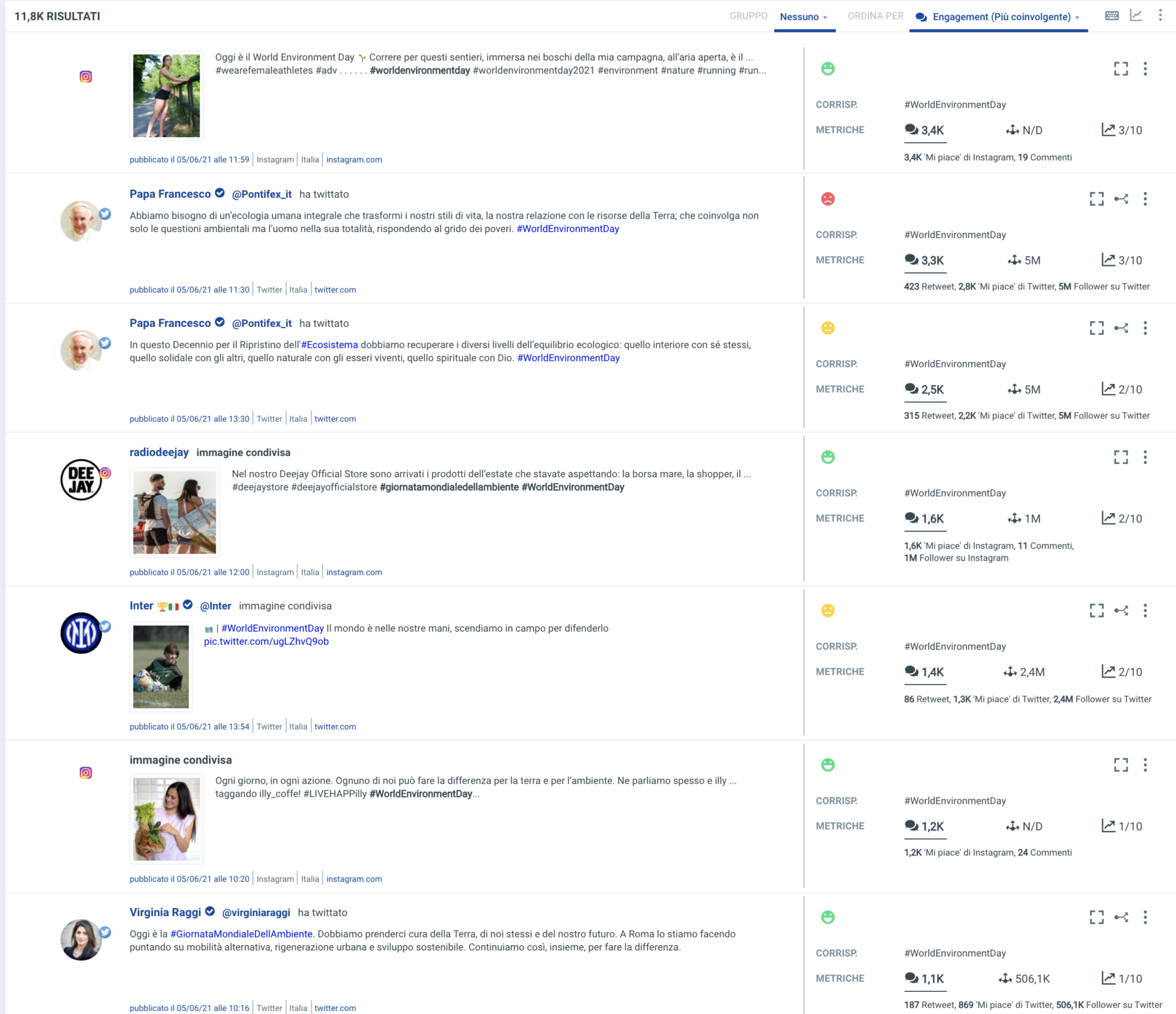1176x1014 pixels.
Task: Open twitter.com source link of Inter tweet
Action: tap(335, 727)
